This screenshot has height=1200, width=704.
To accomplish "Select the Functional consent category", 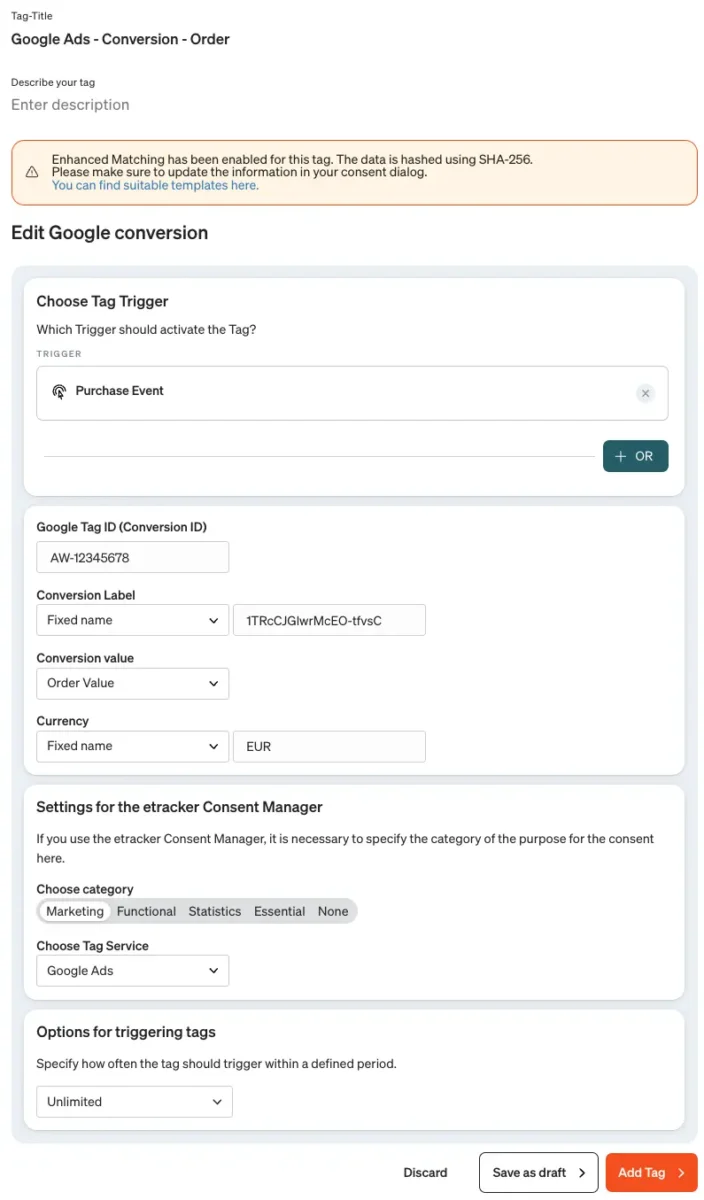I will pos(146,911).
